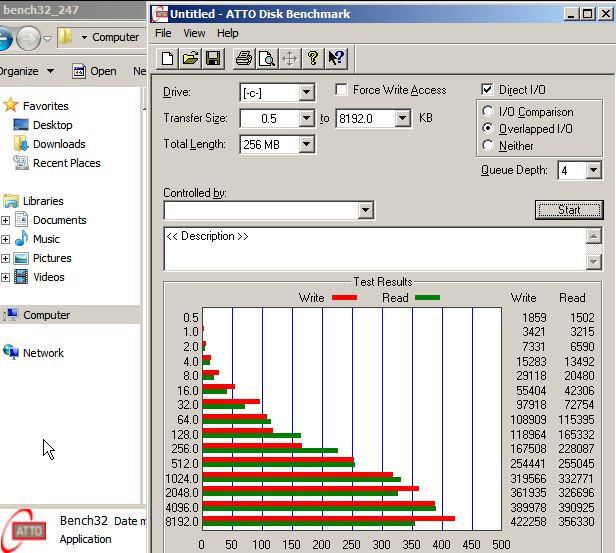Click the Network globe icon
Viewport: 616px width, 553px height.
[11, 352]
